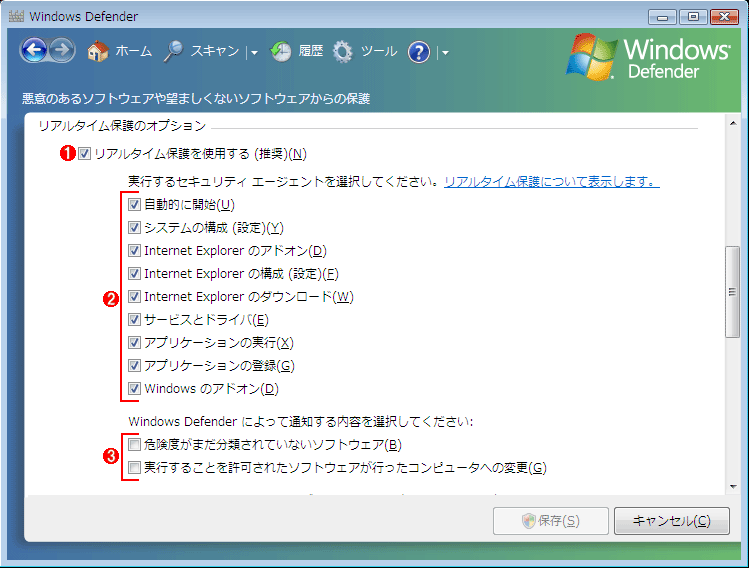
Task: Expand the scan options dropdown arrow
Action: tap(255, 53)
